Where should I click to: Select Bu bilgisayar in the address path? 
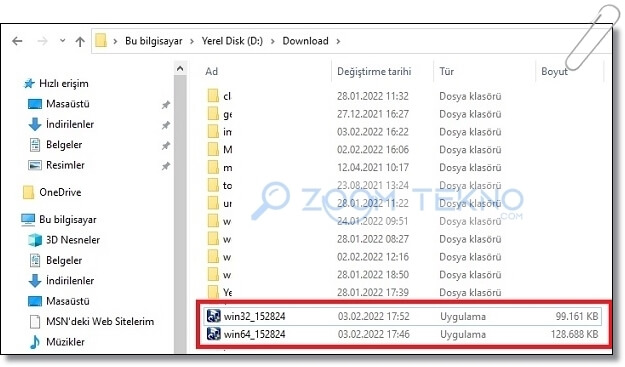point(153,41)
